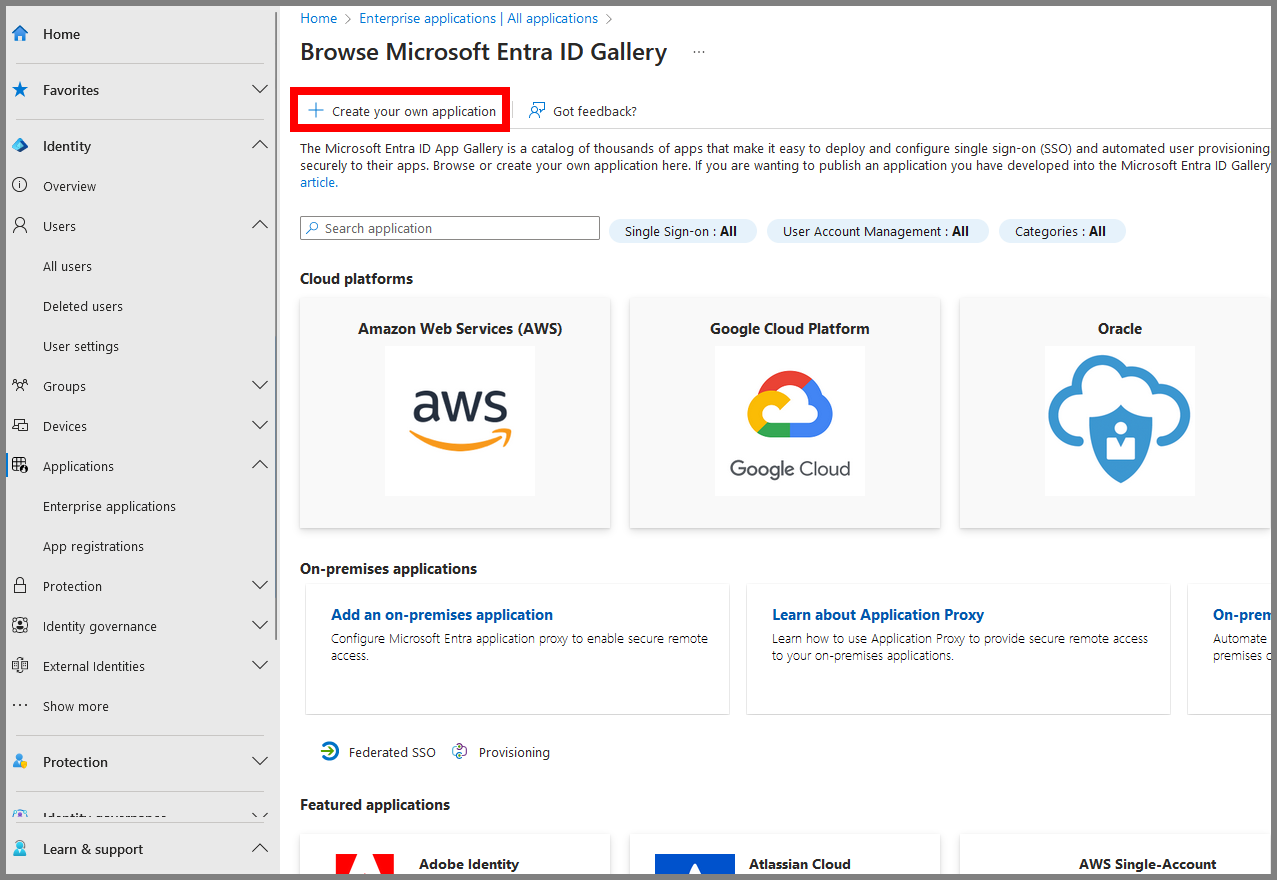This screenshot has height=880, width=1277.
Task: Expand the Favorites section chevron
Action: [260, 90]
